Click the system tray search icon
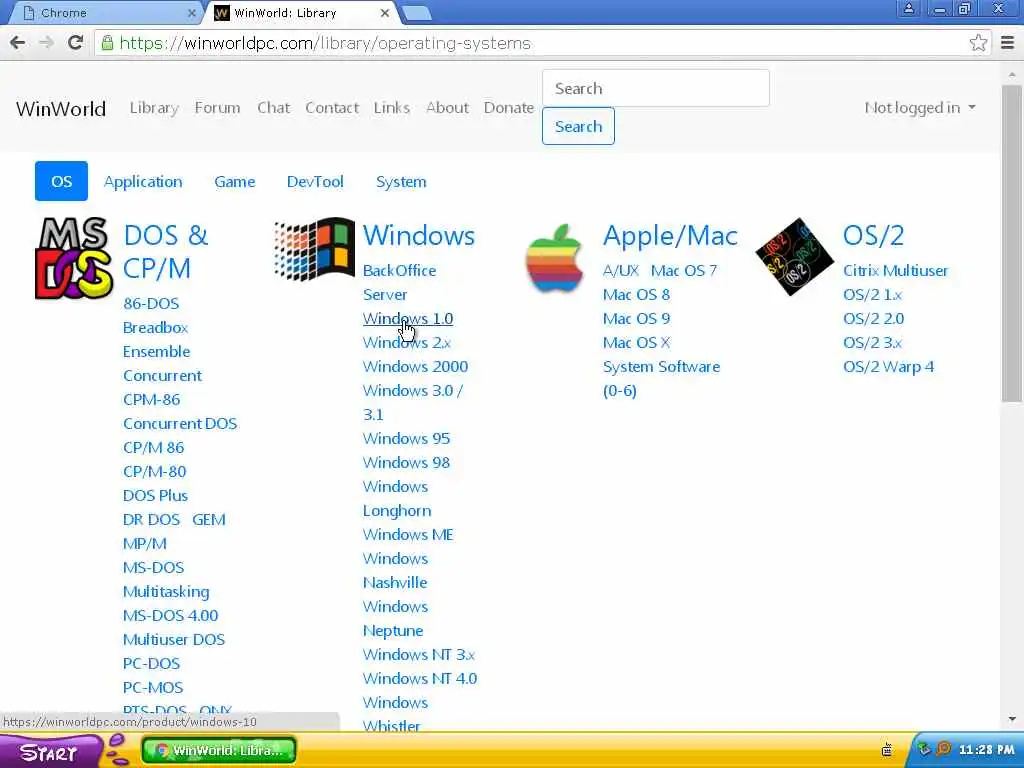The image size is (1024, 768). (x=943, y=748)
